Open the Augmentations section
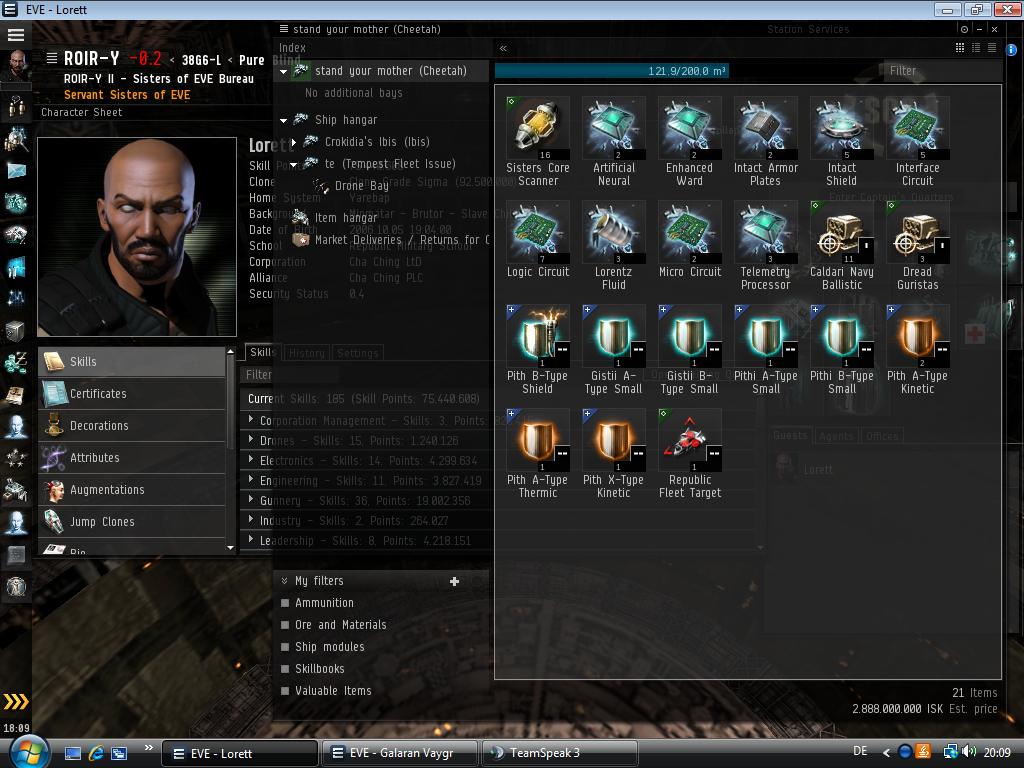This screenshot has height=768, width=1024. [x=132, y=489]
